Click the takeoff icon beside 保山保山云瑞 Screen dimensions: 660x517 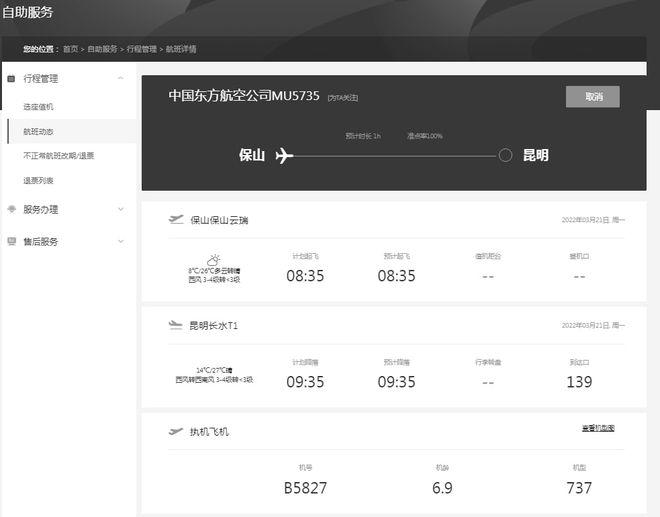(177, 219)
